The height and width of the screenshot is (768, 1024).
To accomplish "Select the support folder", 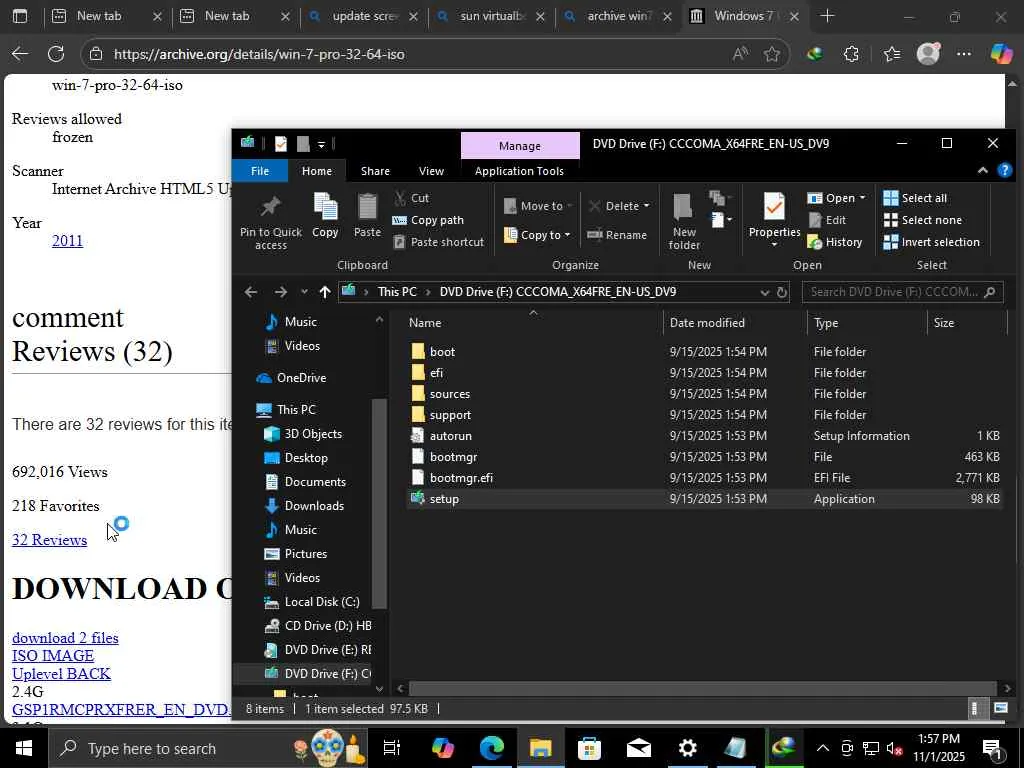I will click(450, 415).
